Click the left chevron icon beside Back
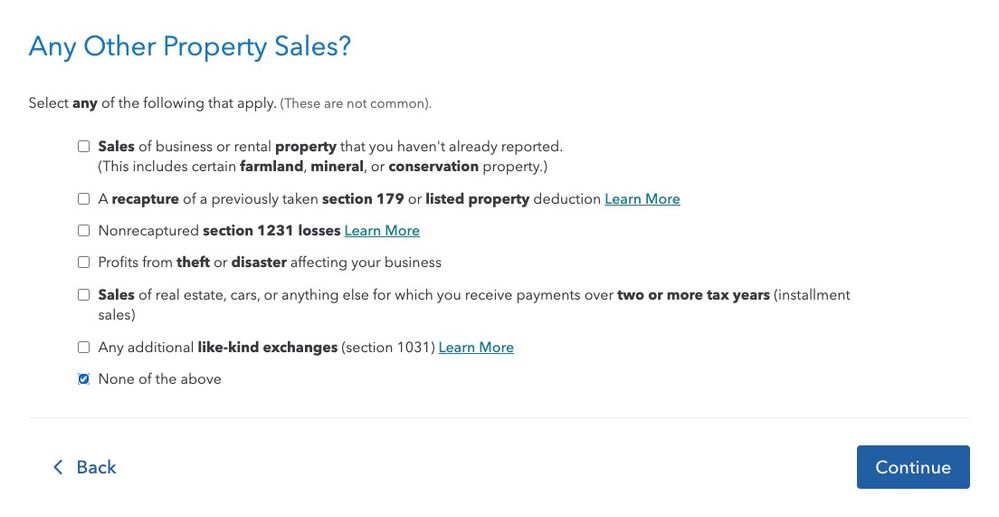Image resolution: width=999 pixels, height=517 pixels. coord(58,467)
